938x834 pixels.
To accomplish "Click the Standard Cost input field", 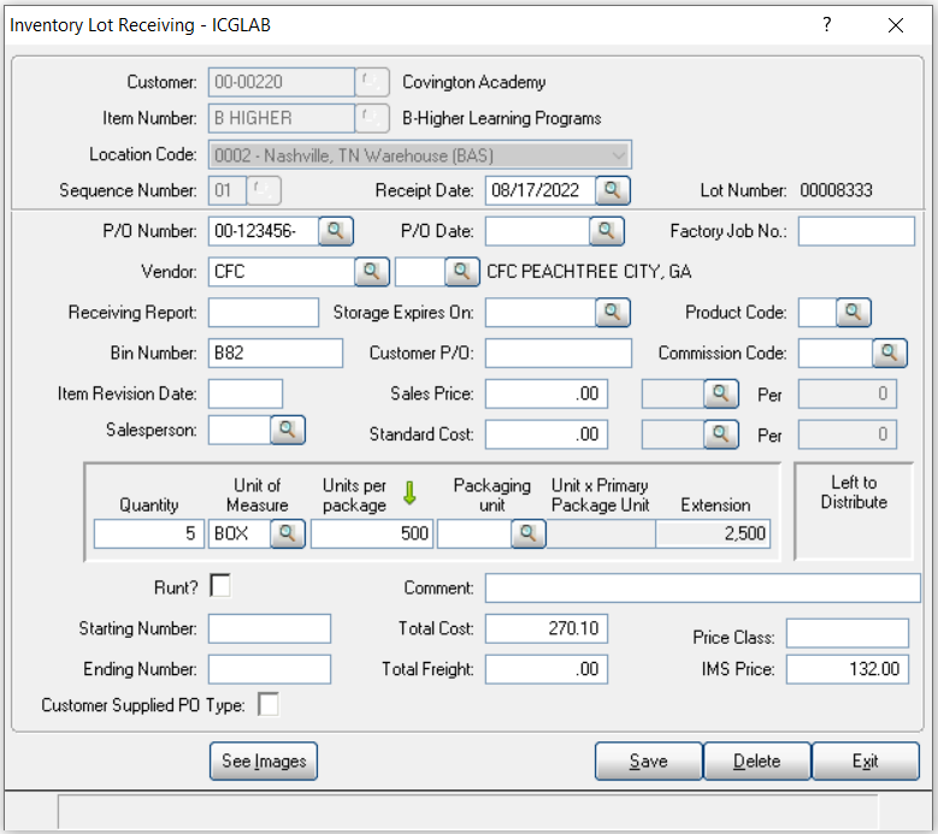I will (x=546, y=434).
